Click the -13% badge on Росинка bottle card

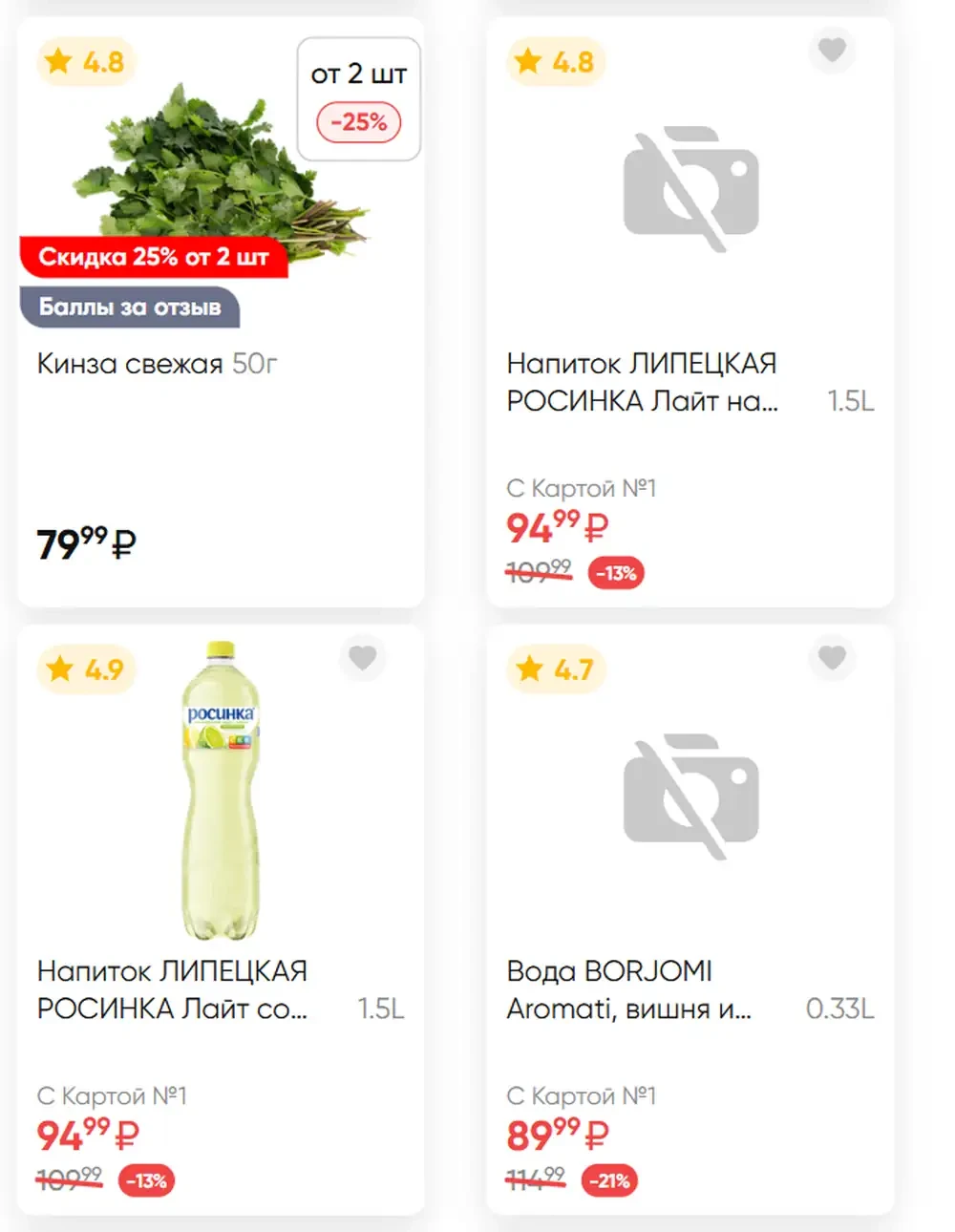click(146, 1180)
